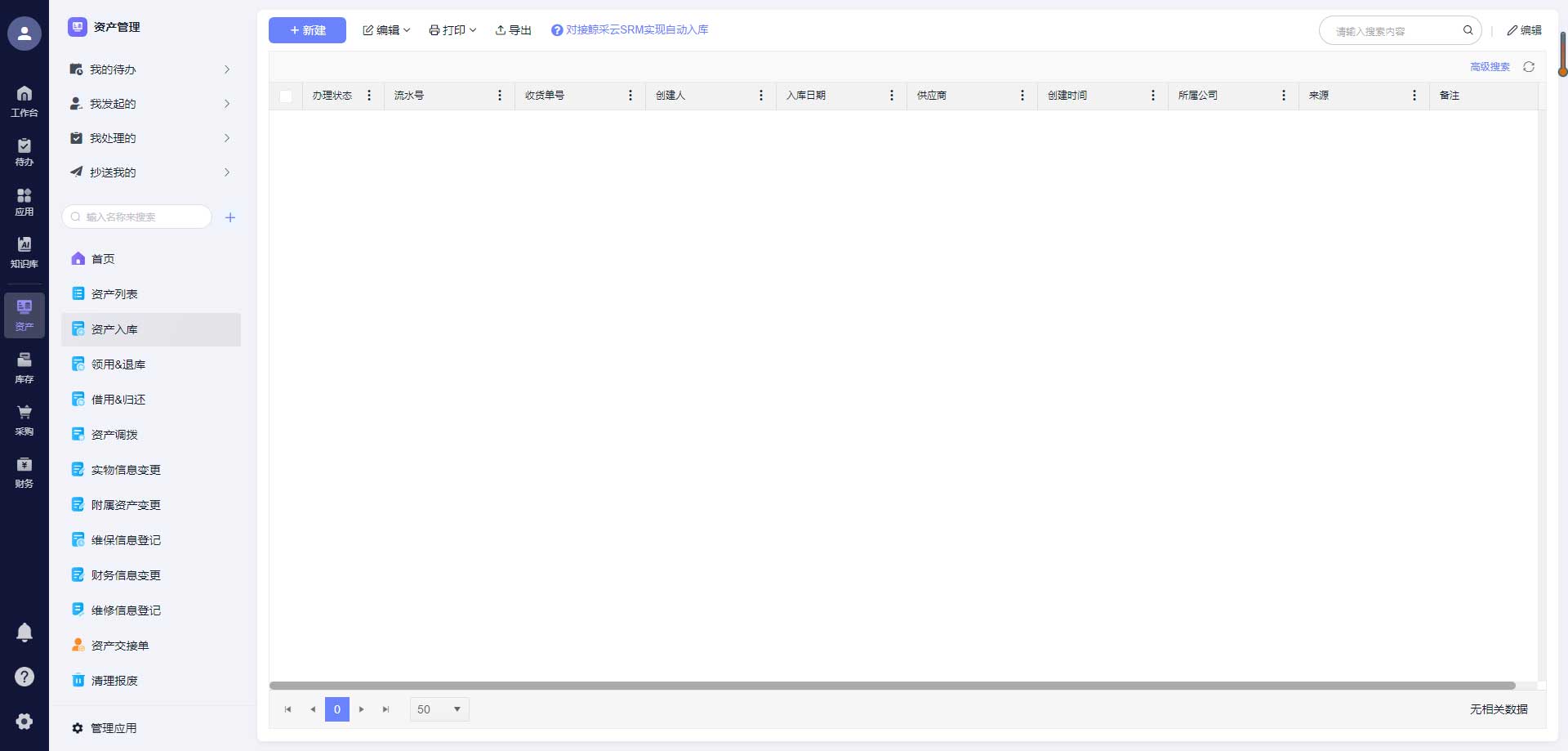Open the help question mark icon
The image size is (1568, 751).
point(24,677)
